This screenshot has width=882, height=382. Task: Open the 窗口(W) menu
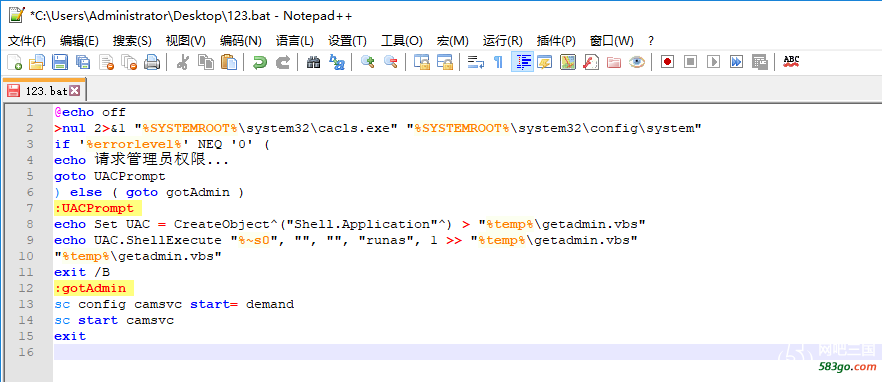(x=611, y=41)
